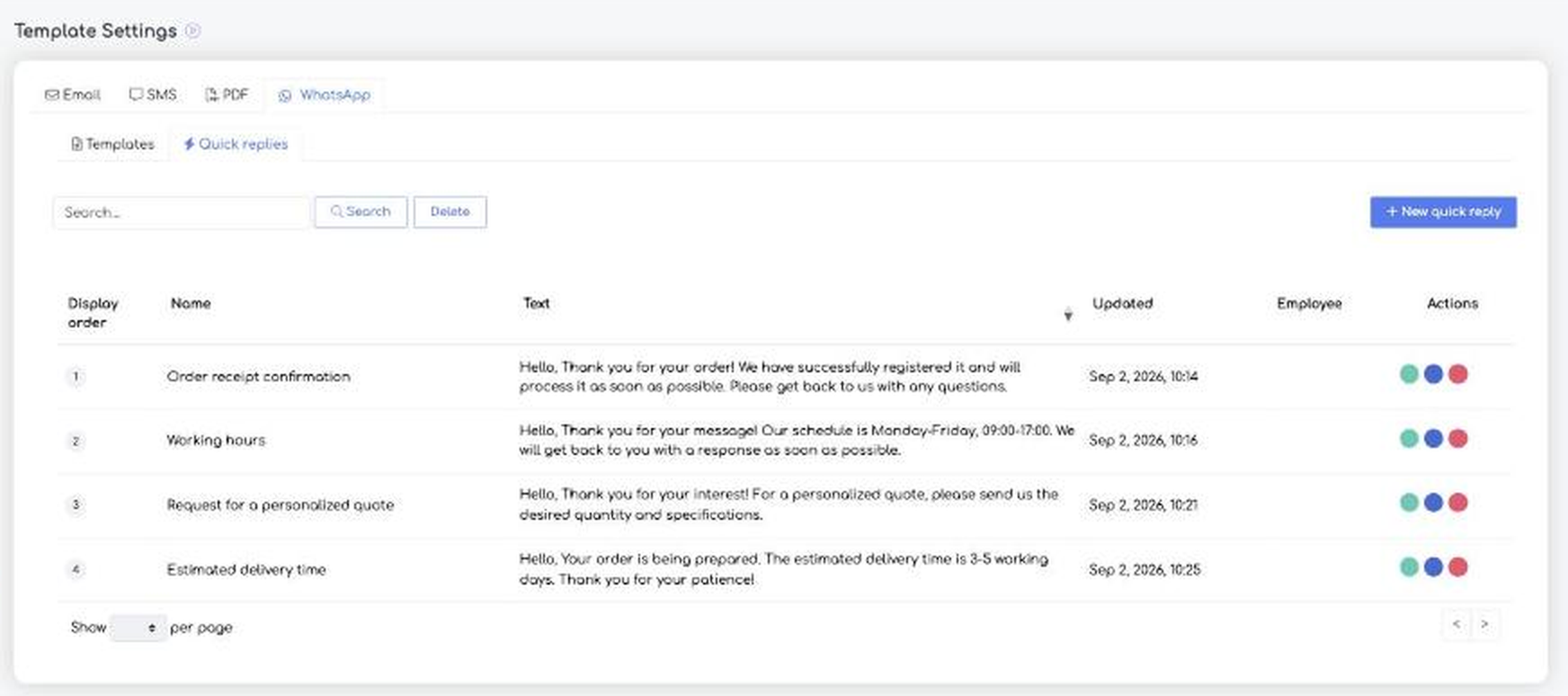This screenshot has height=696, width=1568.
Task: Click red action dot in Working hours row
Action: pos(1458,439)
